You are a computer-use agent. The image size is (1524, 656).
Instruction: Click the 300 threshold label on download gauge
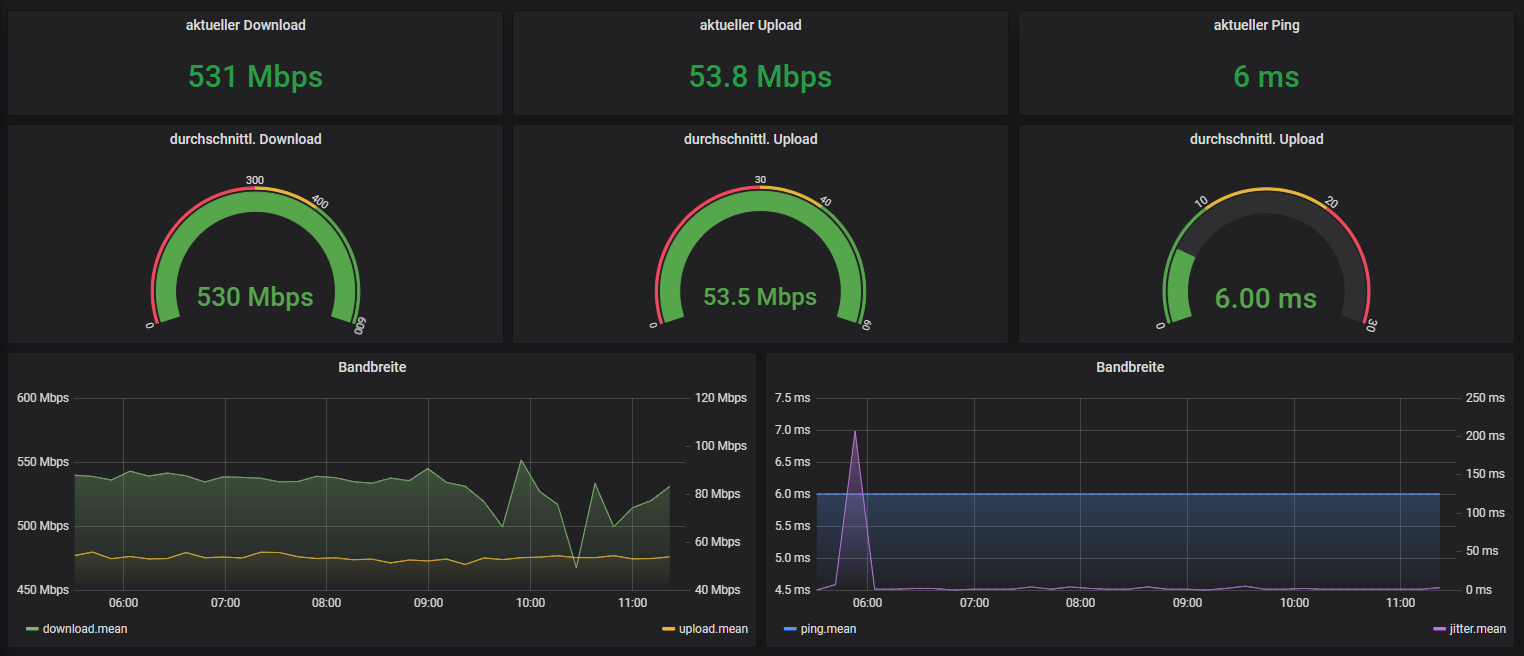coord(255,181)
